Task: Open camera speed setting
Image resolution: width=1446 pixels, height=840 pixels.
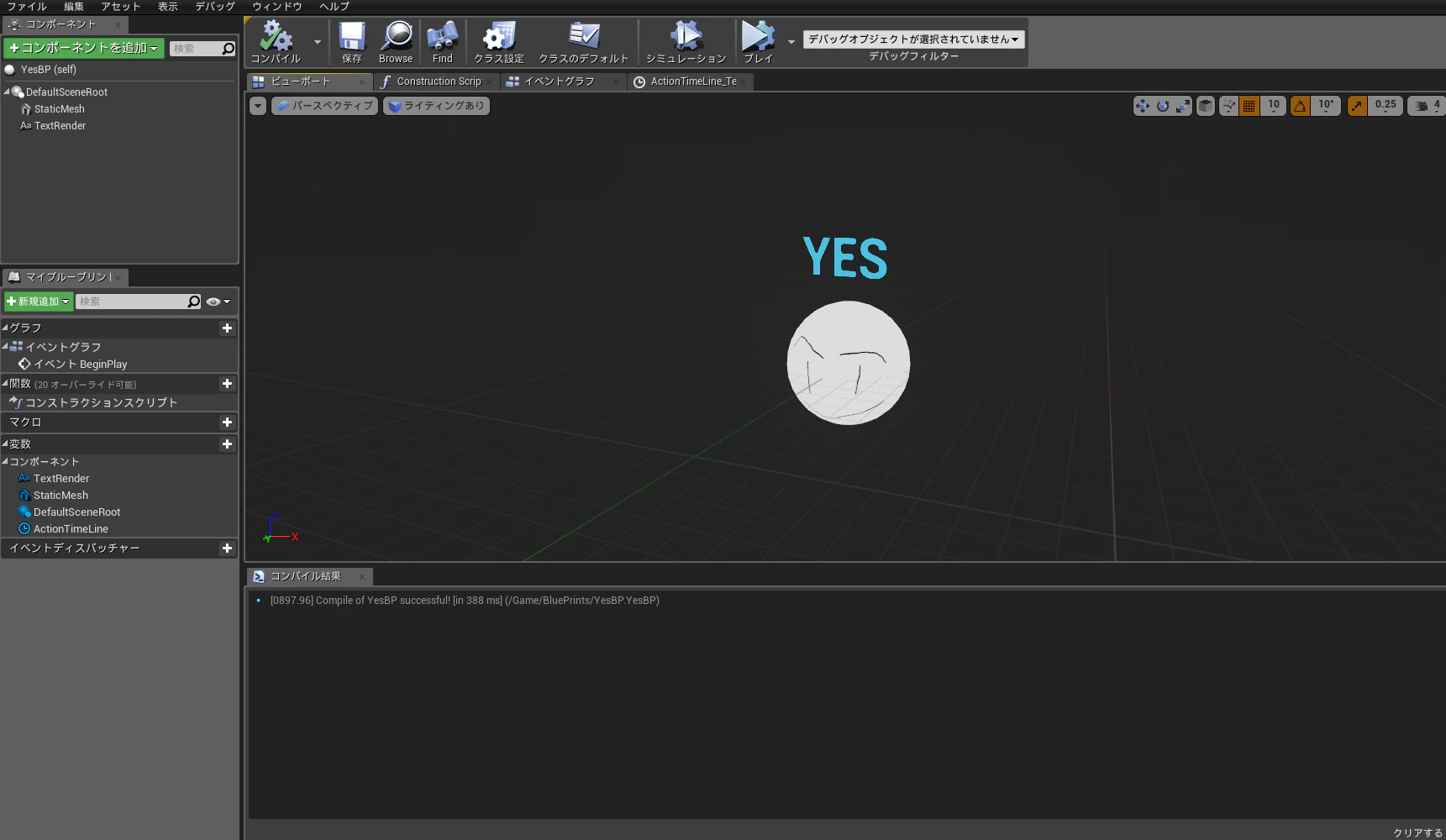Action: tap(1427, 106)
